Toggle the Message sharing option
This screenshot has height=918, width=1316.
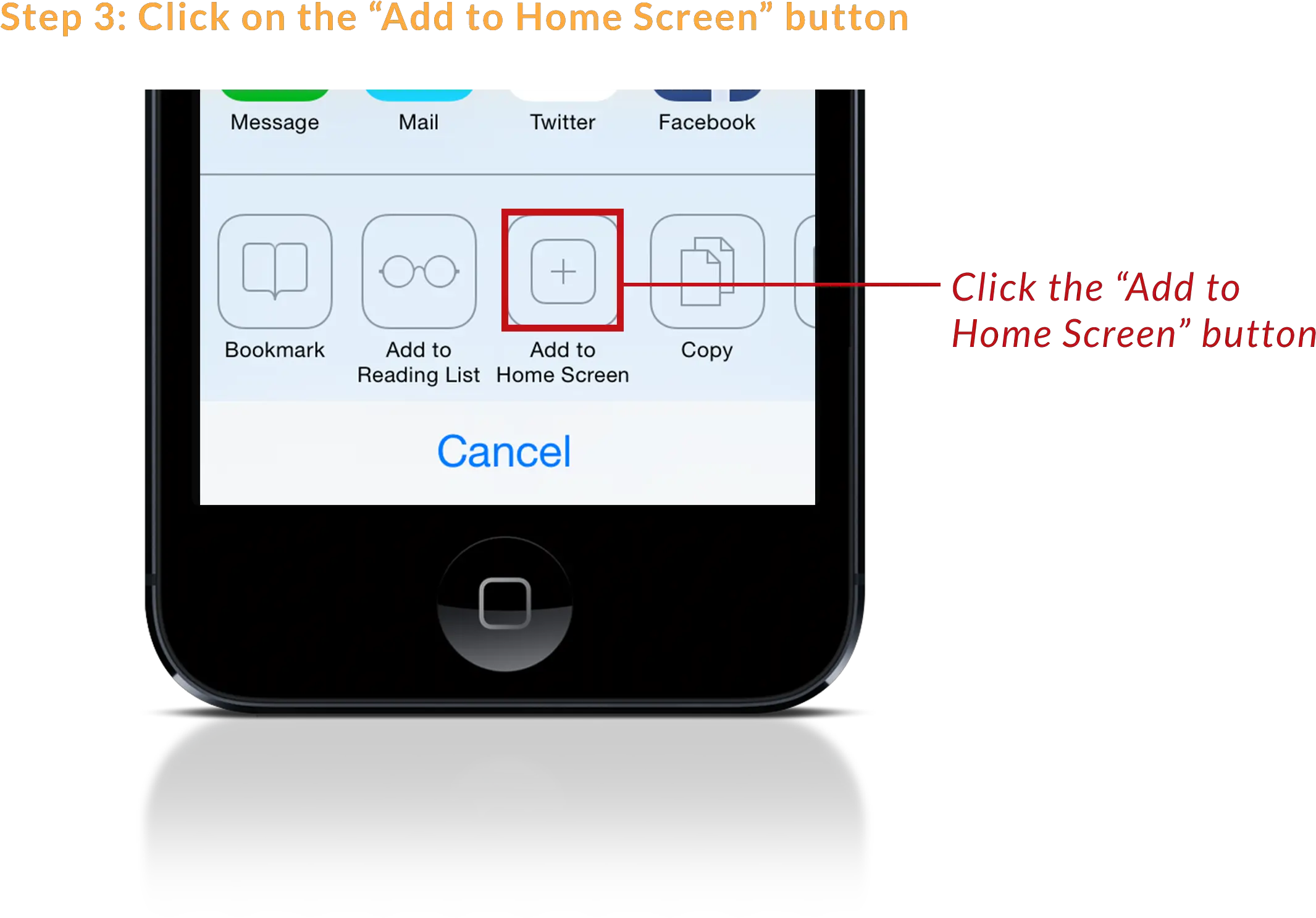(274, 109)
